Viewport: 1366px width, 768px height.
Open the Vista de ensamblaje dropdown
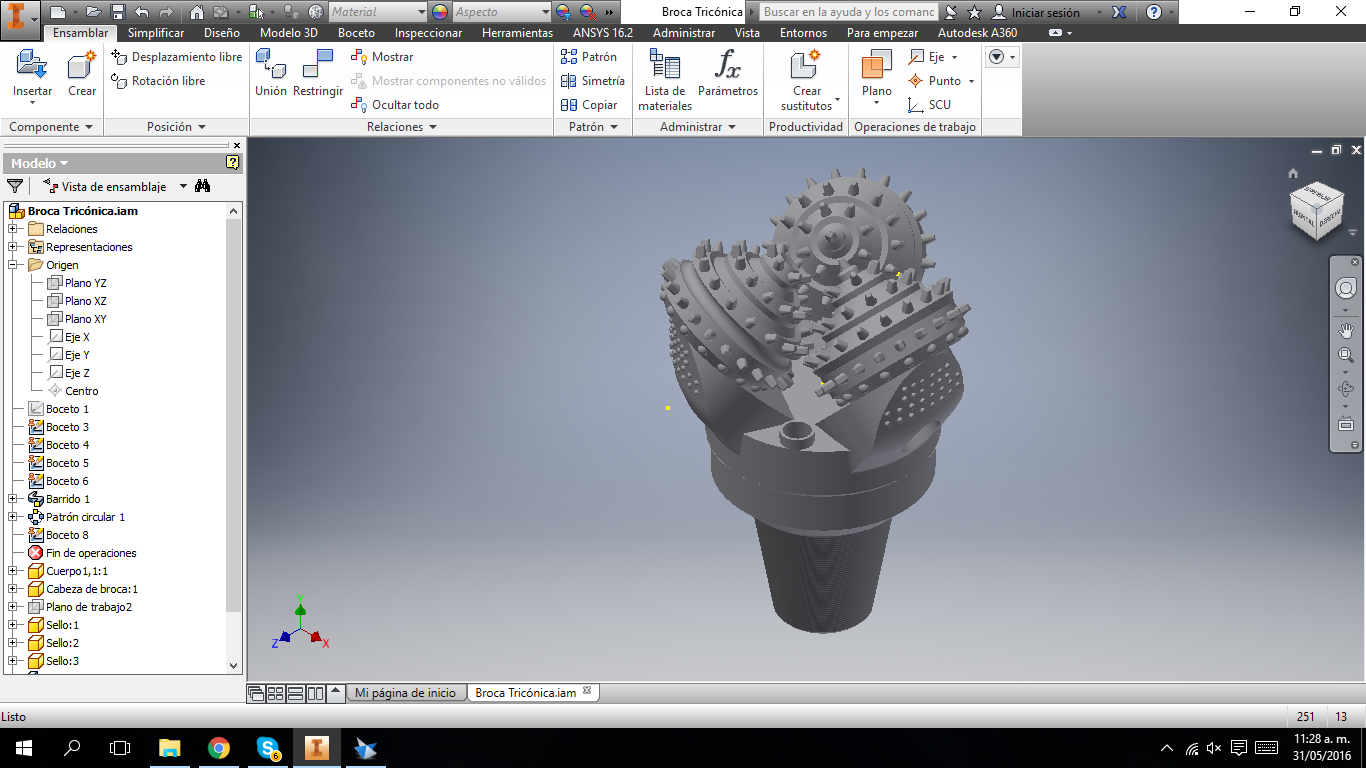(x=183, y=186)
